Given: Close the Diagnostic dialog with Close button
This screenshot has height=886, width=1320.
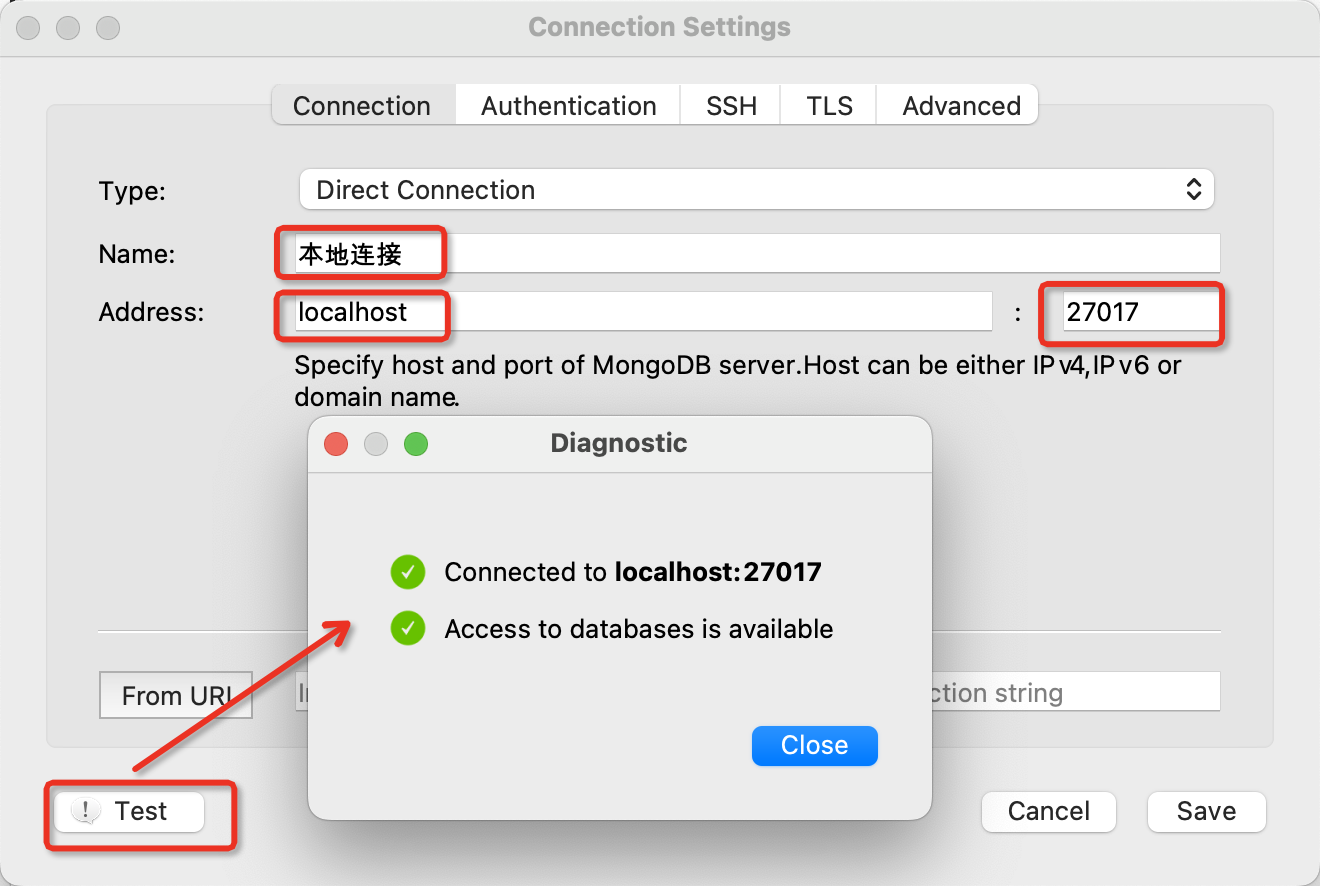Looking at the screenshot, I should point(815,745).
